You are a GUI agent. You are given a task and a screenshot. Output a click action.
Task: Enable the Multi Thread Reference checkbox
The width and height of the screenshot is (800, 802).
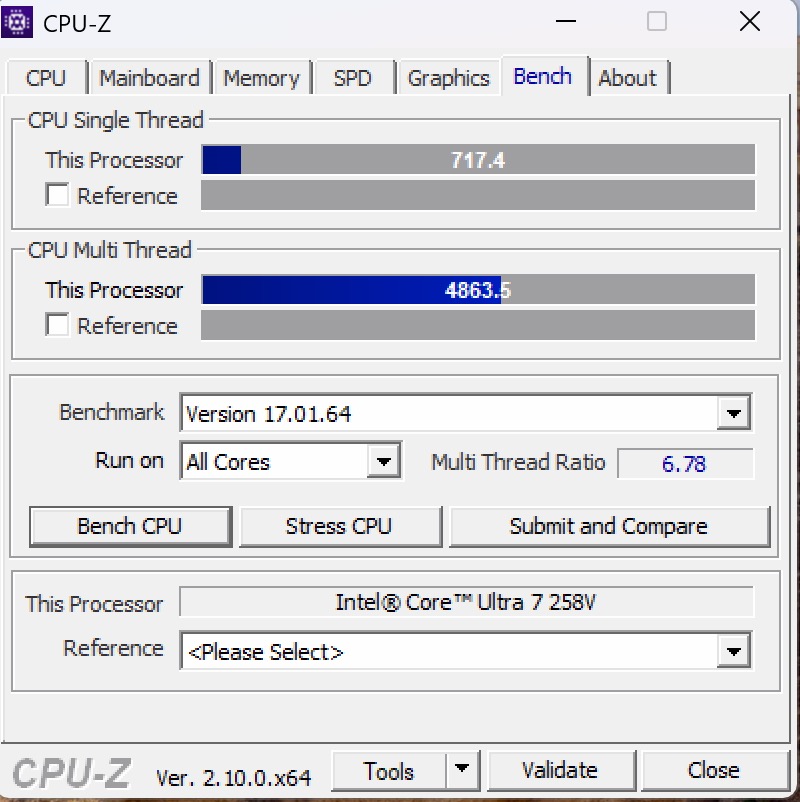[x=57, y=325]
